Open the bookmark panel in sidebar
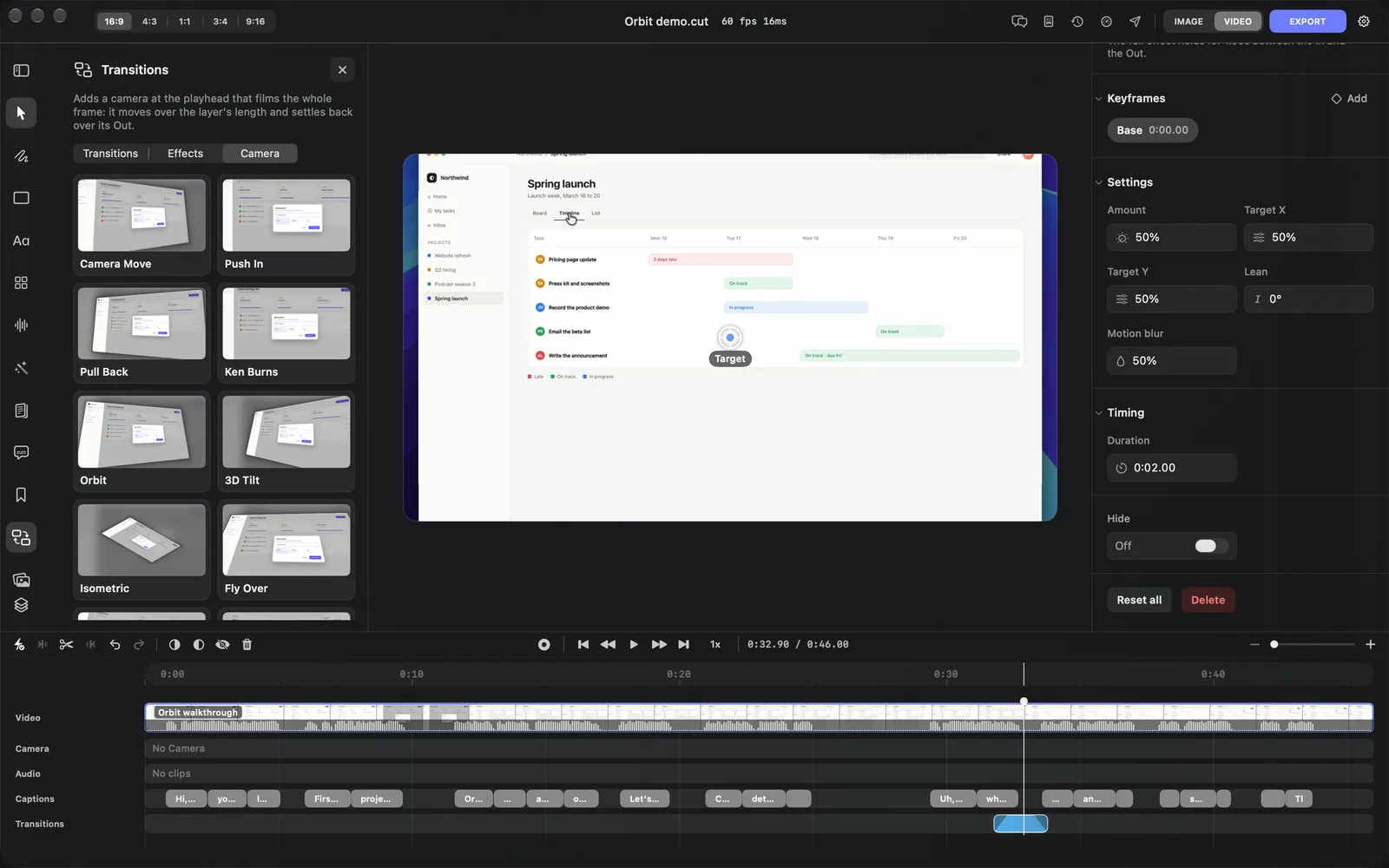This screenshot has height=868, width=1389. pyautogui.click(x=21, y=495)
